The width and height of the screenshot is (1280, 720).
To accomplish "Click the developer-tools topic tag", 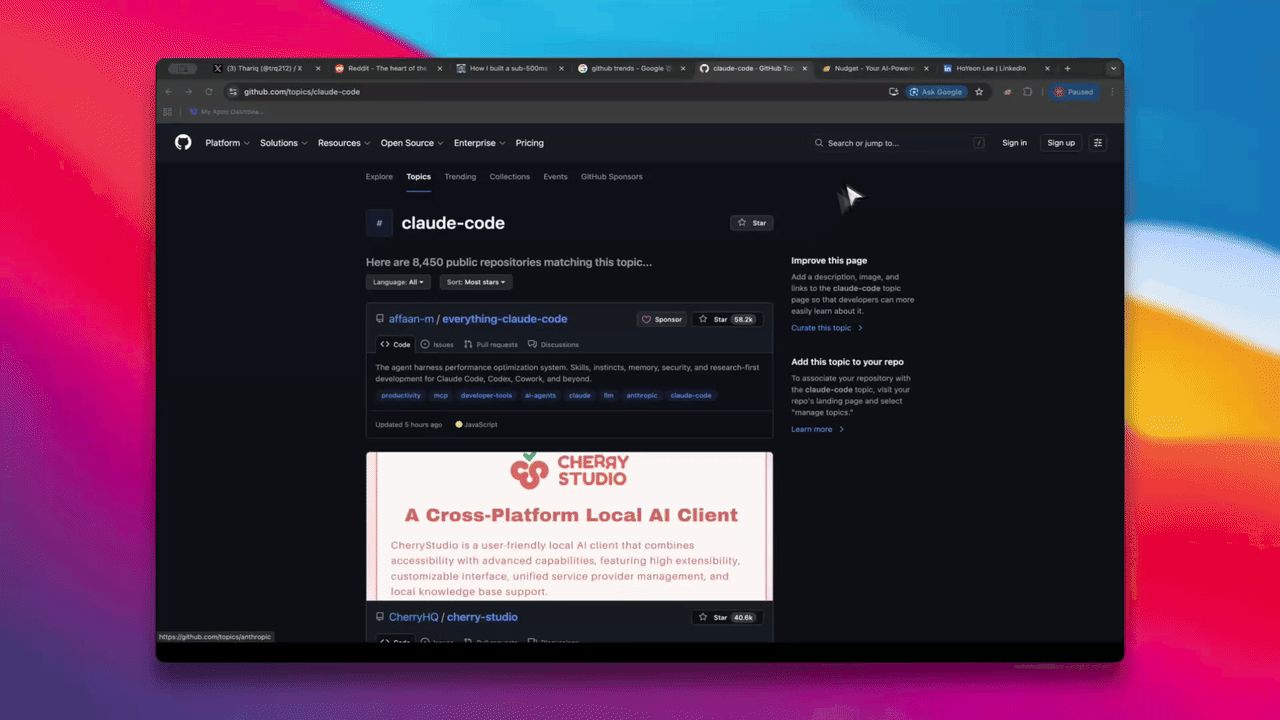I will [486, 396].
